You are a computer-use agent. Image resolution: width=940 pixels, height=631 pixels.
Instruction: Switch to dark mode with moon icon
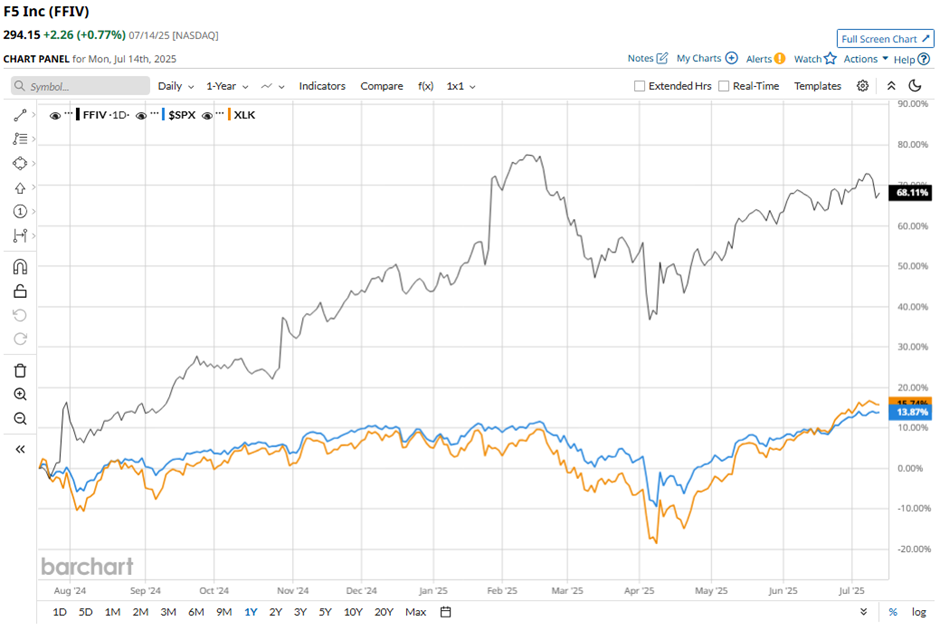coord(915,86)
